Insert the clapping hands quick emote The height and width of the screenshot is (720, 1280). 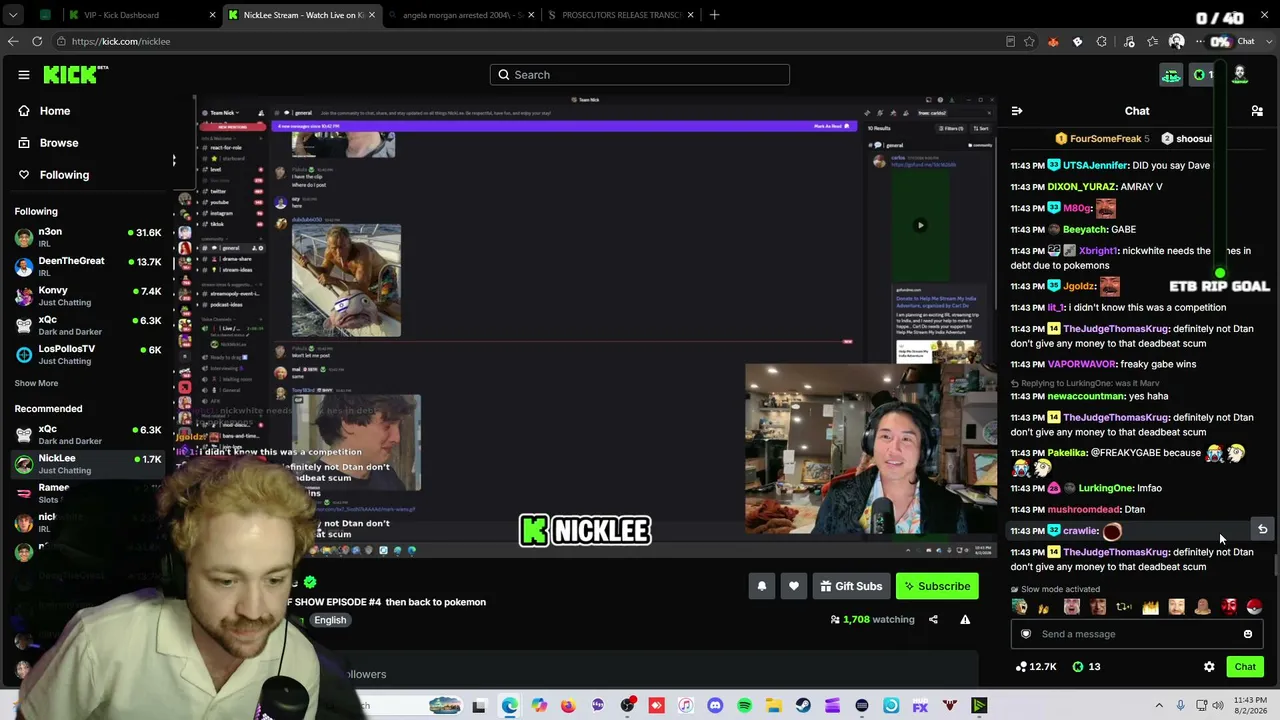pos(1045,607)
